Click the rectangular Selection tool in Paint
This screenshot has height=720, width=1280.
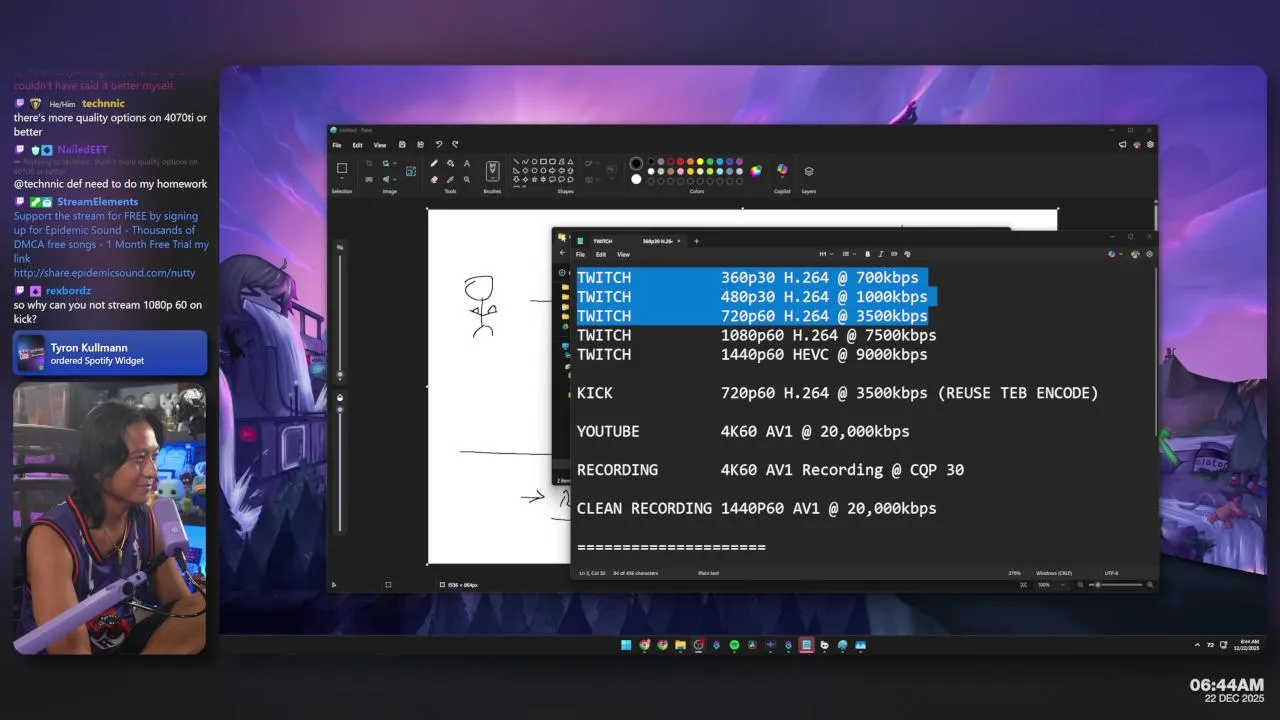pos(342,167)
